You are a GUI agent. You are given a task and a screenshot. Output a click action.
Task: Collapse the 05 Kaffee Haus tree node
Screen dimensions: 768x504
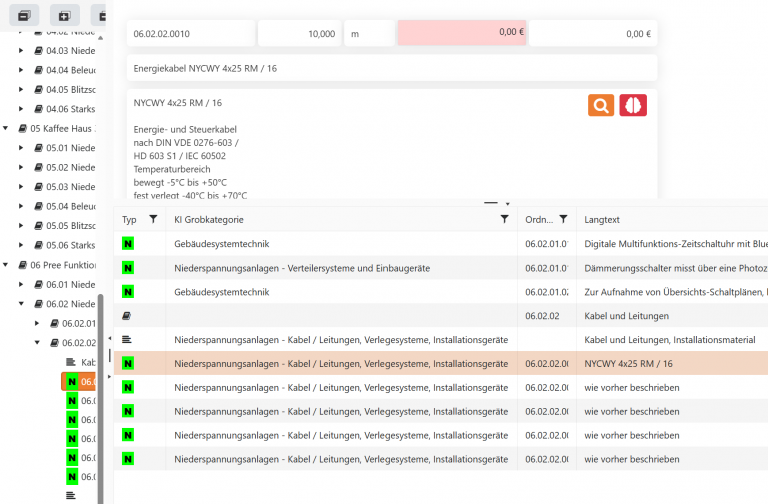(7, 128)
